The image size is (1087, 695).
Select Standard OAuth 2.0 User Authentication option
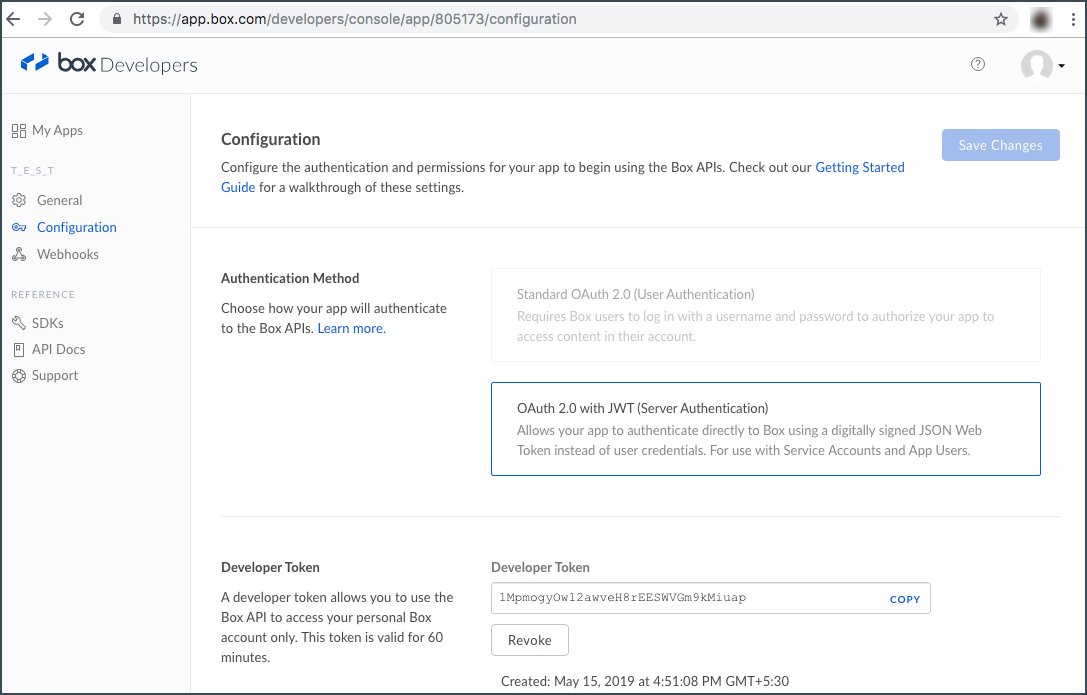[x=765, y=315]
